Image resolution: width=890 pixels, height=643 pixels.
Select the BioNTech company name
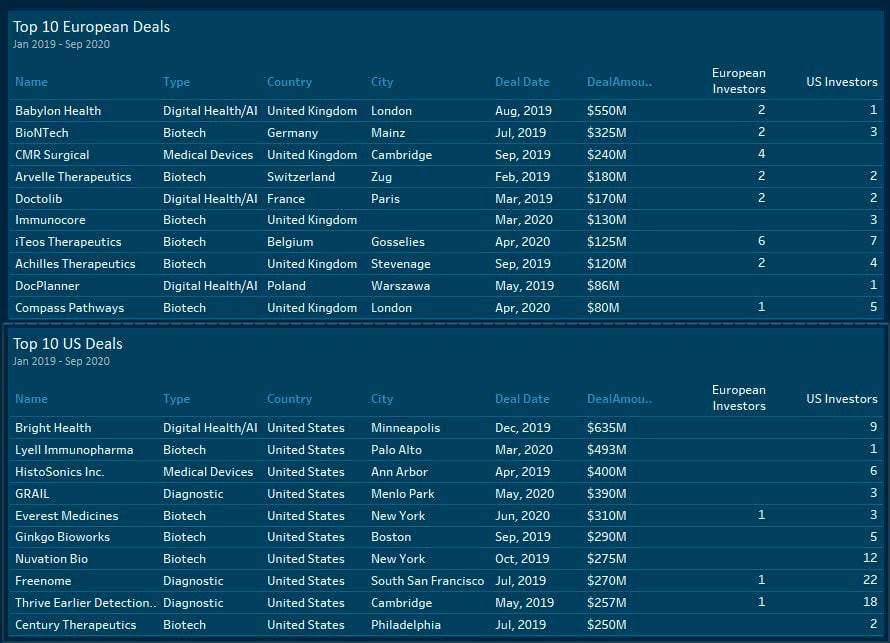pyautogui.click(x=42, y=133)
